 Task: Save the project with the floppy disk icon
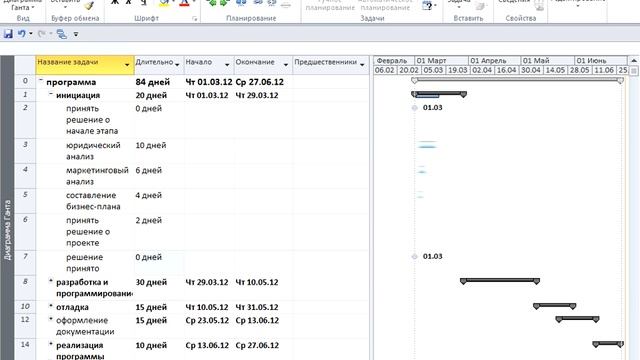[x=8, y=34]
